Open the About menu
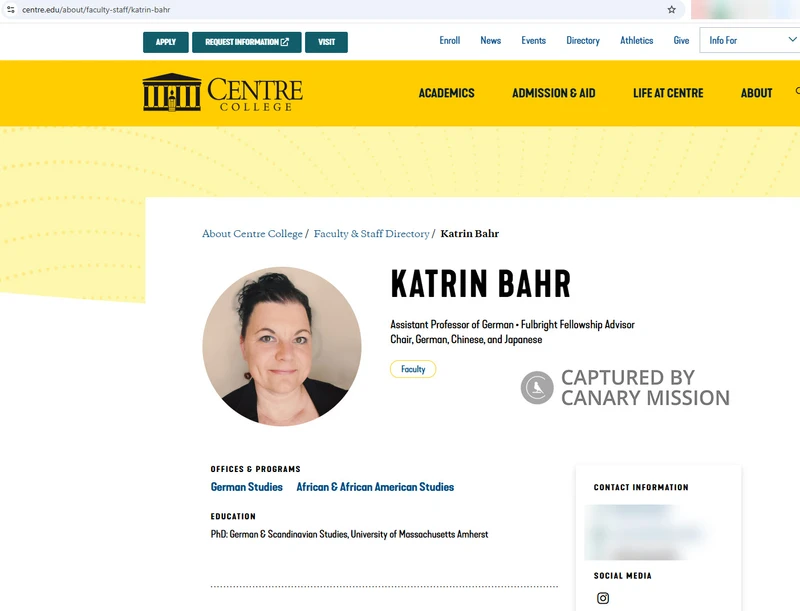The width and height of the screenshot is (800, 611). coord(756,93)
